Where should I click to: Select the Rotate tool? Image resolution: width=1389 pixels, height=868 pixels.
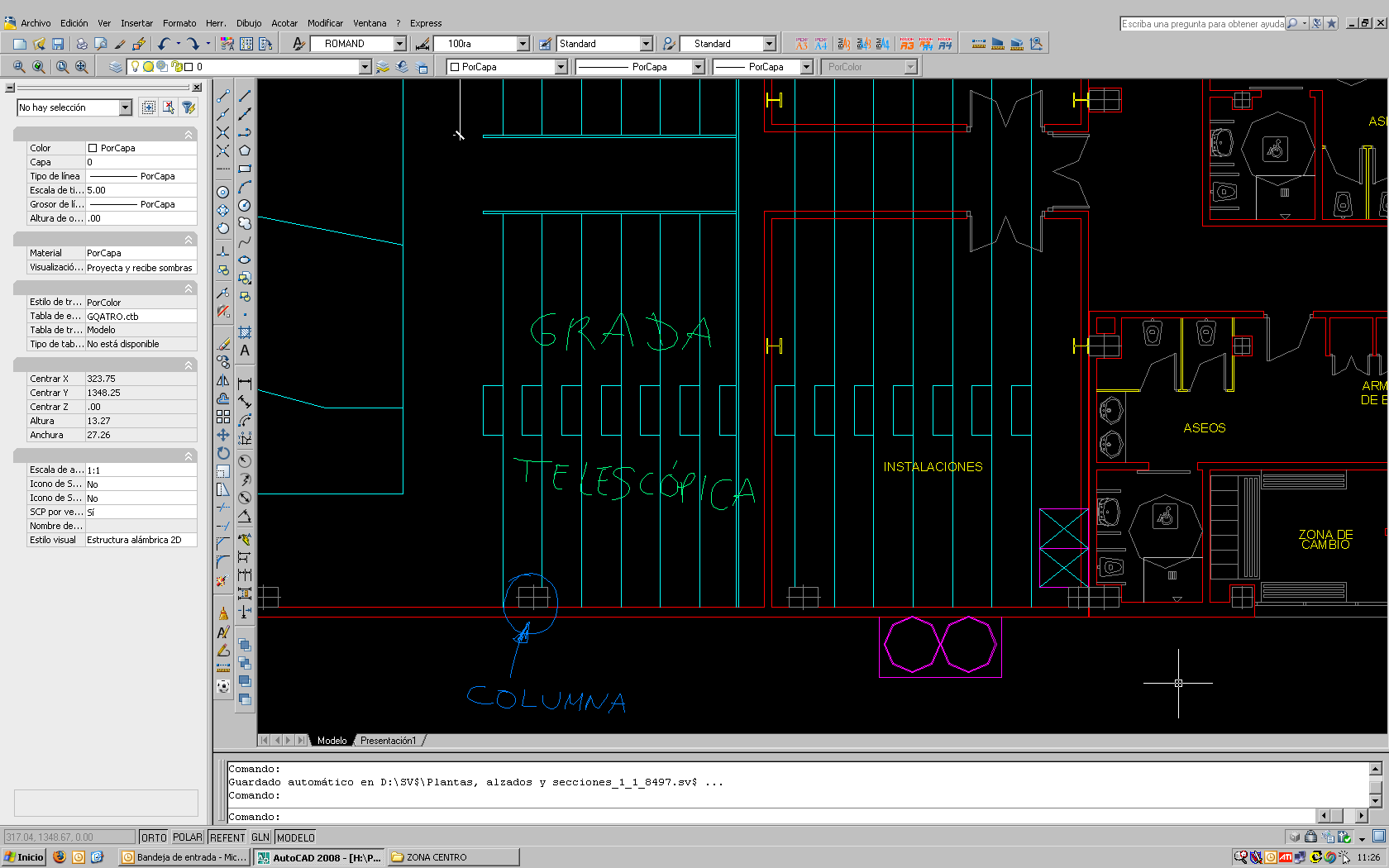point(223,453)
